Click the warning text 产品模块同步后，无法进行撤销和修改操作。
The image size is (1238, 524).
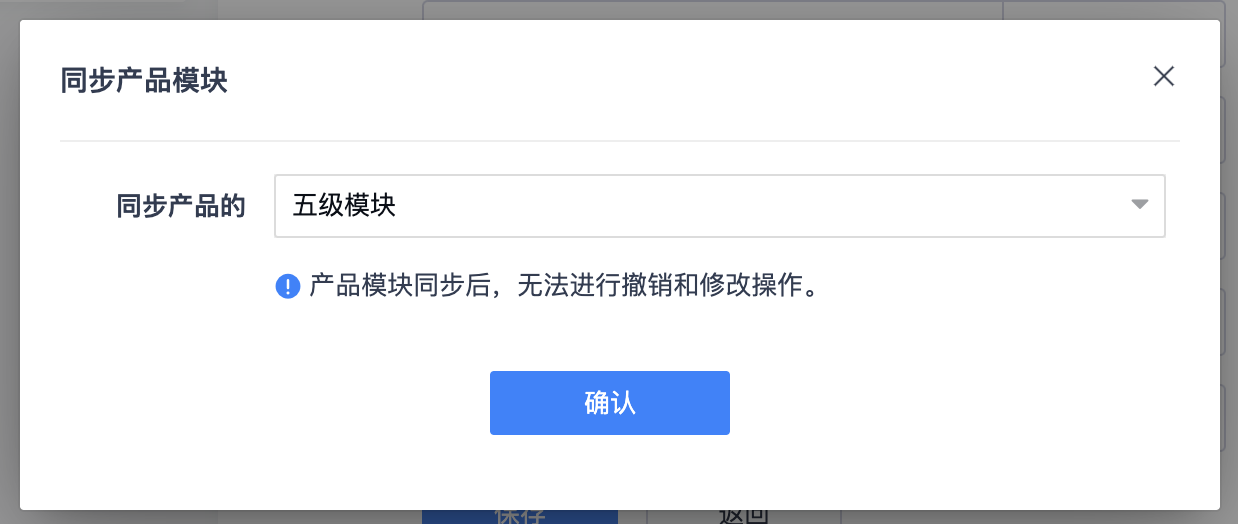pos(565,287)
